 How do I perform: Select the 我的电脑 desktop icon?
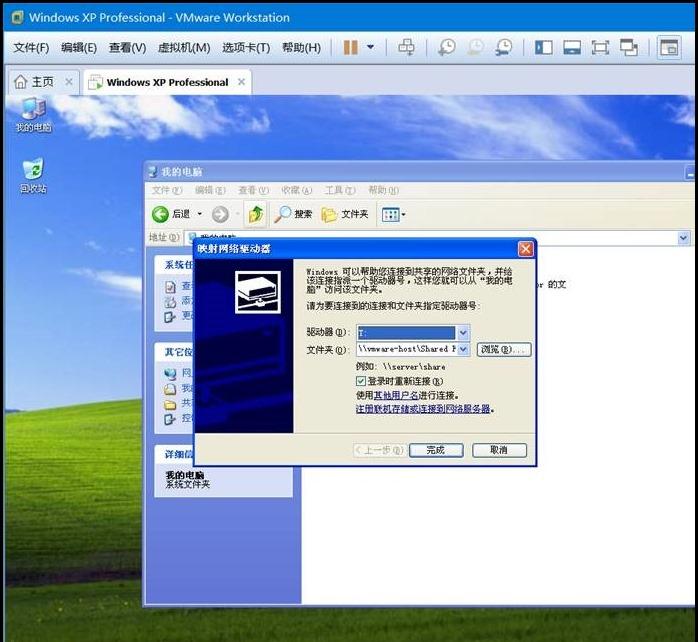(33, 115)
